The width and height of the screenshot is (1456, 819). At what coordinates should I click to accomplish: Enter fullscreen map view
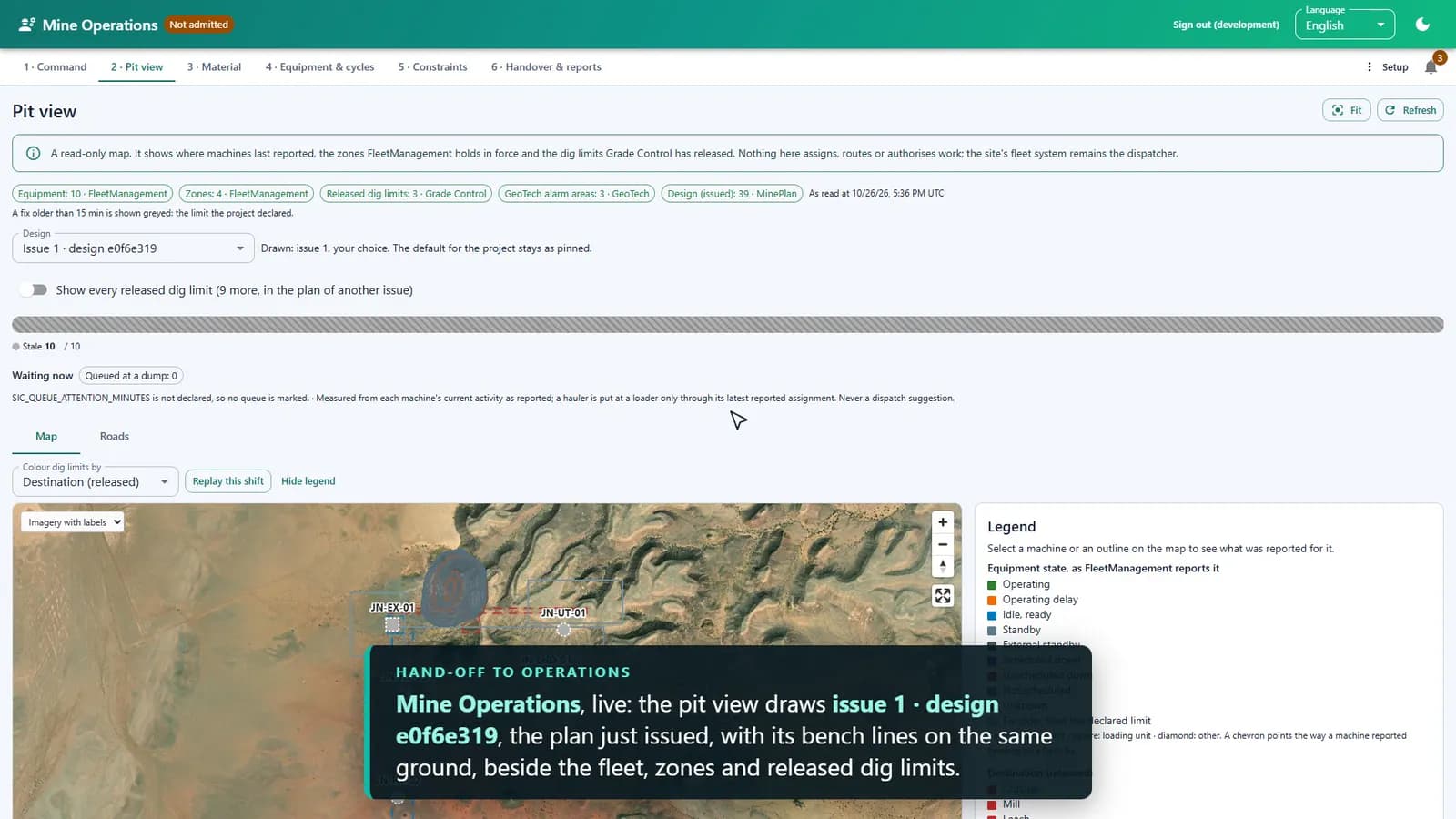943,595
